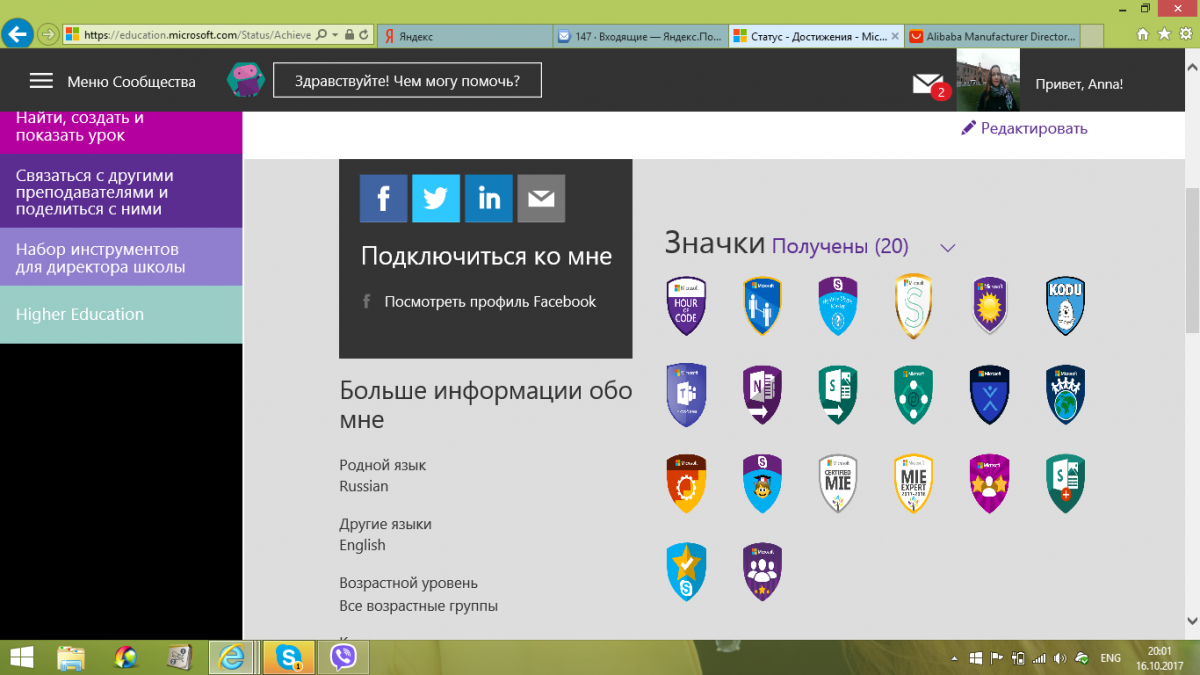
Task: Open the Skype graduate emoji badge
Action: point(762,484)
